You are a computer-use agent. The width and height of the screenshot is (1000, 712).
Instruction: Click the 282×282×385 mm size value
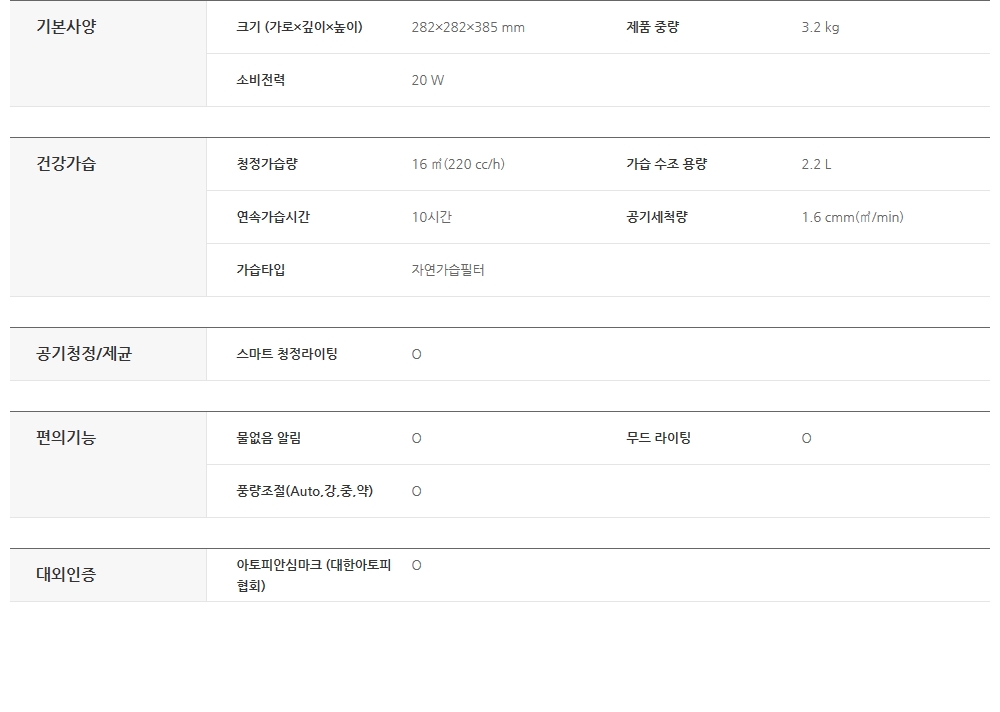click(x=468, y=27)
